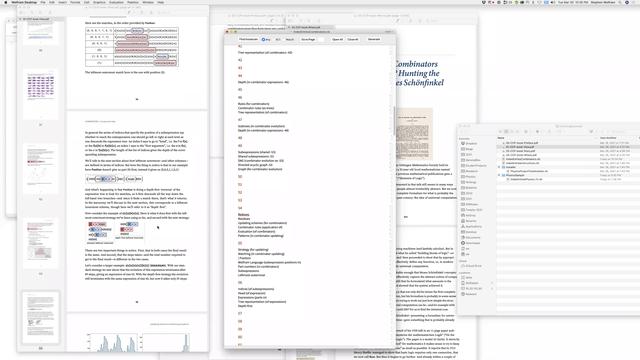
Task: Click the Finder action gear icon
Action: (x=538, y=131)
